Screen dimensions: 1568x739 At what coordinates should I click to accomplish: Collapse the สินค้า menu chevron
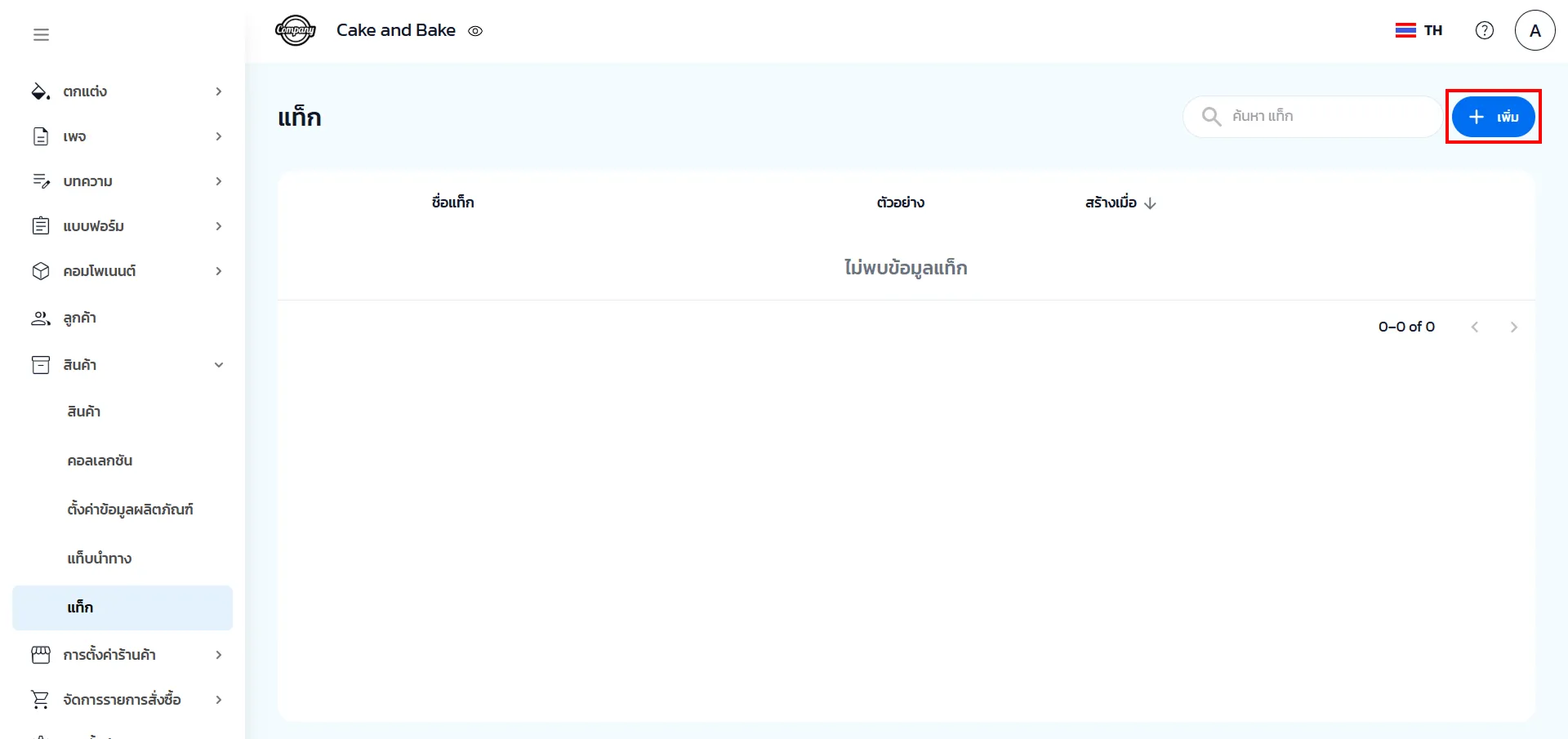[x=218, y=365]
